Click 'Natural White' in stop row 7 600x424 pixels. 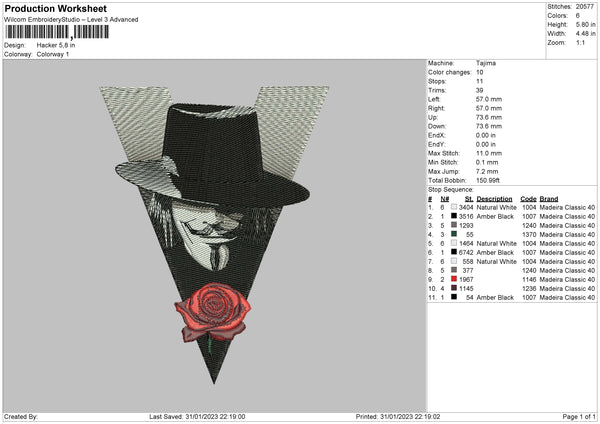coord(497,261)
